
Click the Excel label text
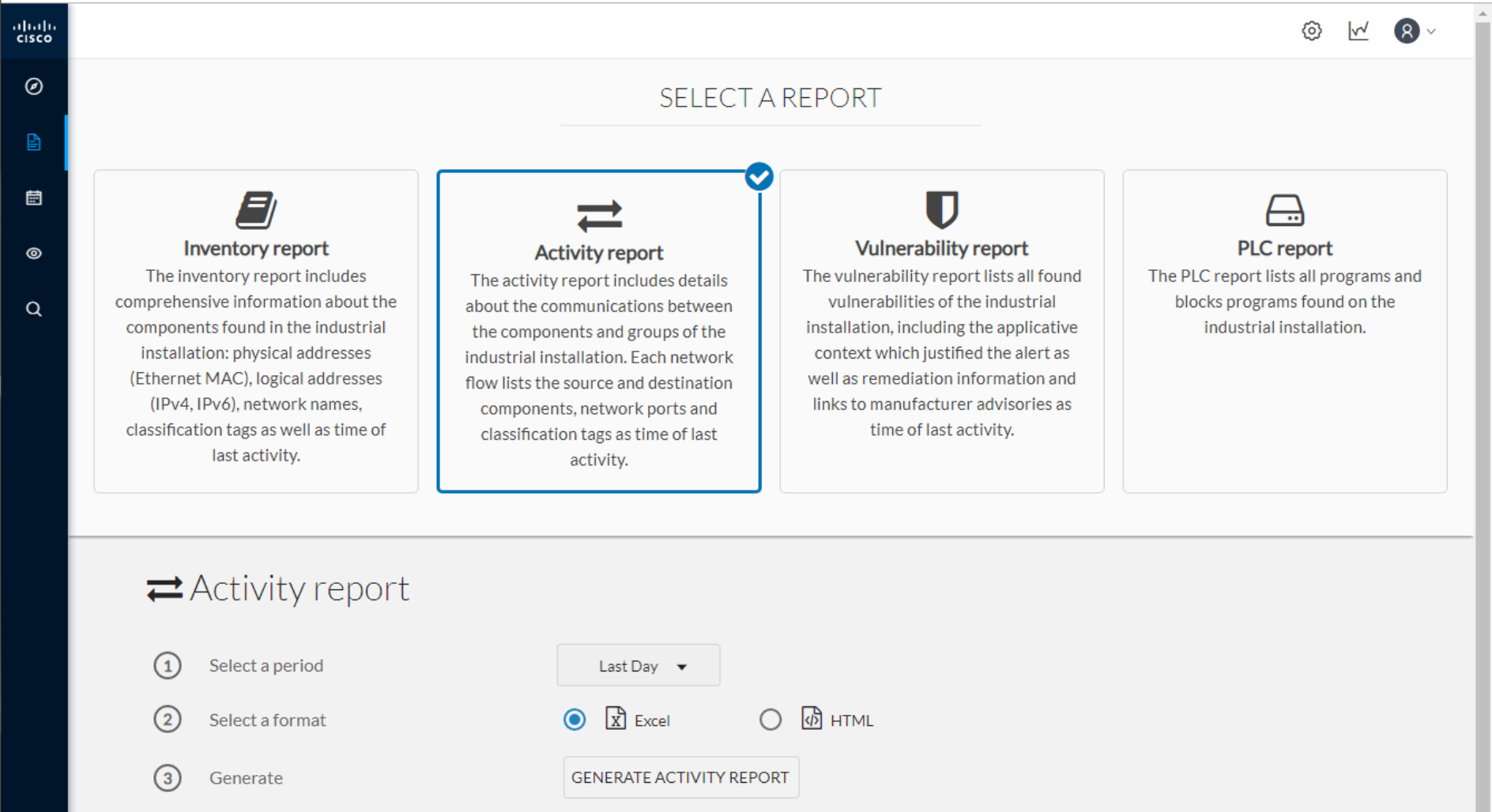click(x=652, y=720)
